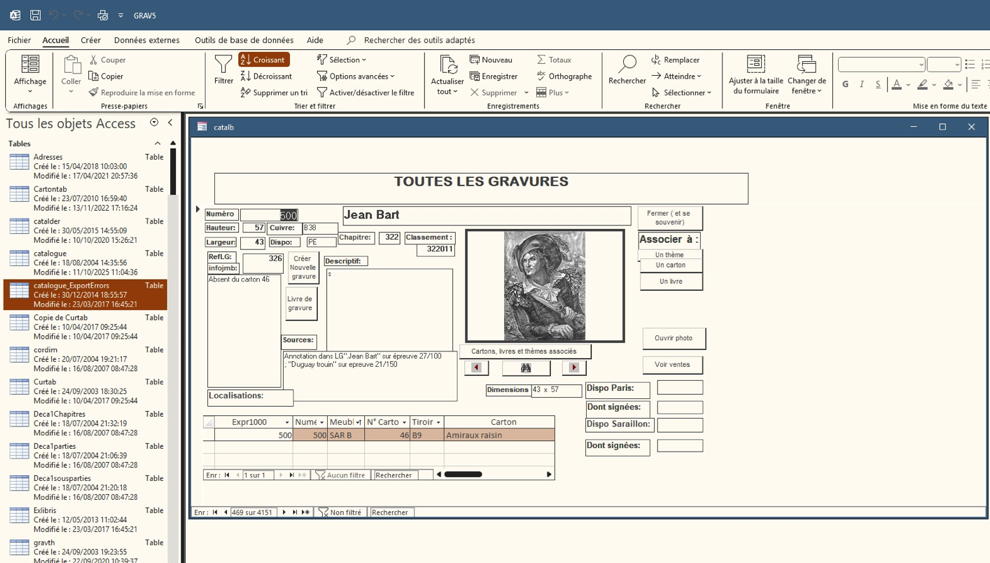Screen dimensions: 990x563
Task: Click Supprimer un tri
Action: pos(274,93)
